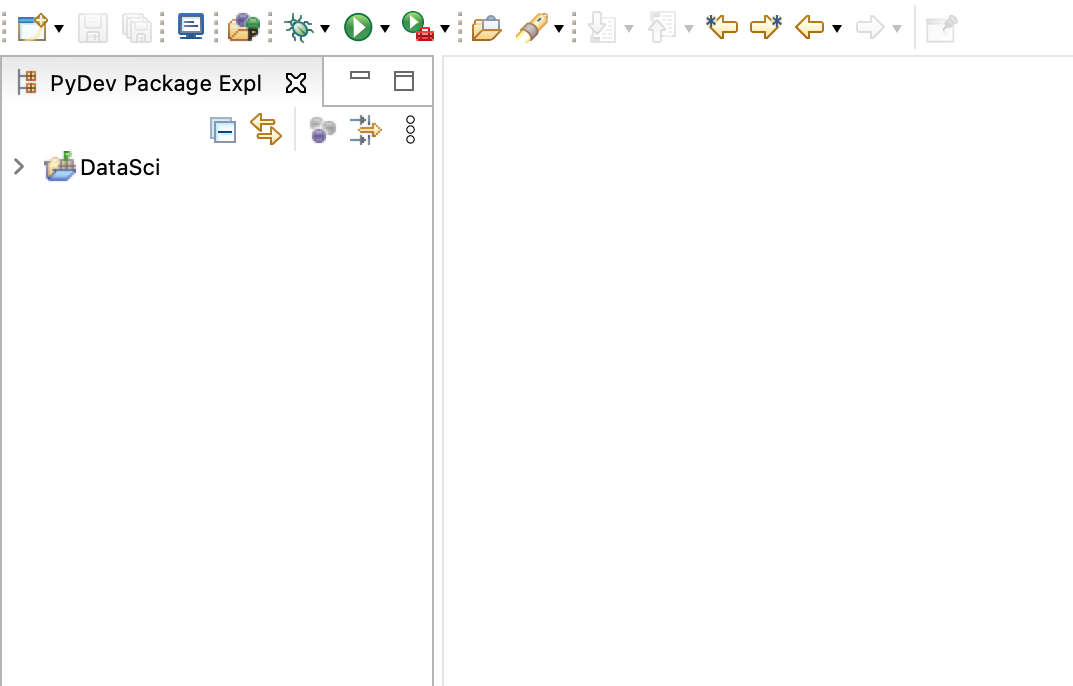This screenshot has width=1073, height=686.
Task: Select the DataSci project
Action: [119, 167]
